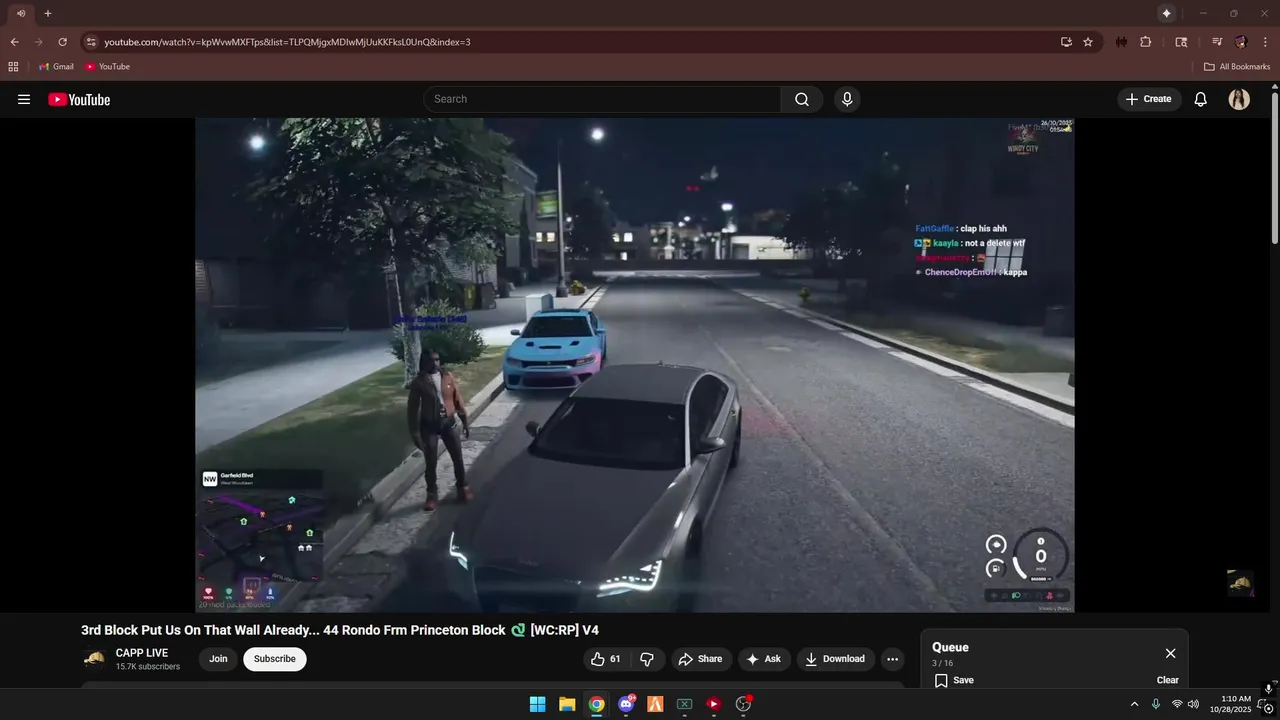1280x720 pixels.
Task: Open YouTube notifications bell
Action: (x=1201, y=99)
